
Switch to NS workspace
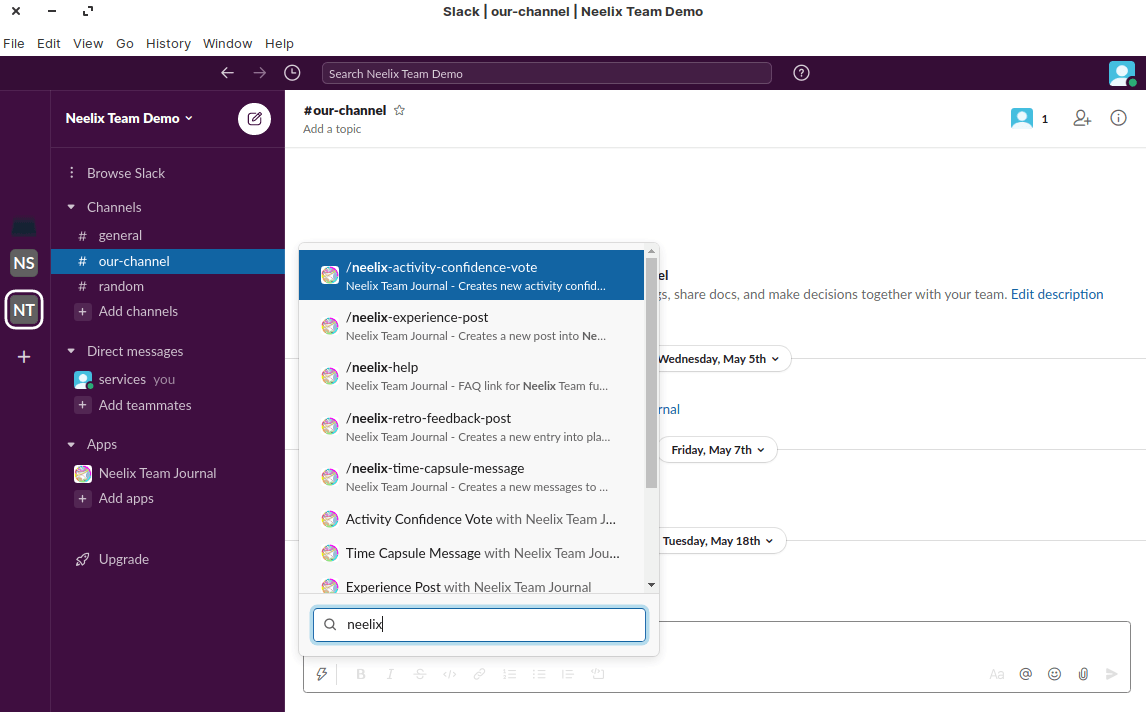tap(24, 263)
